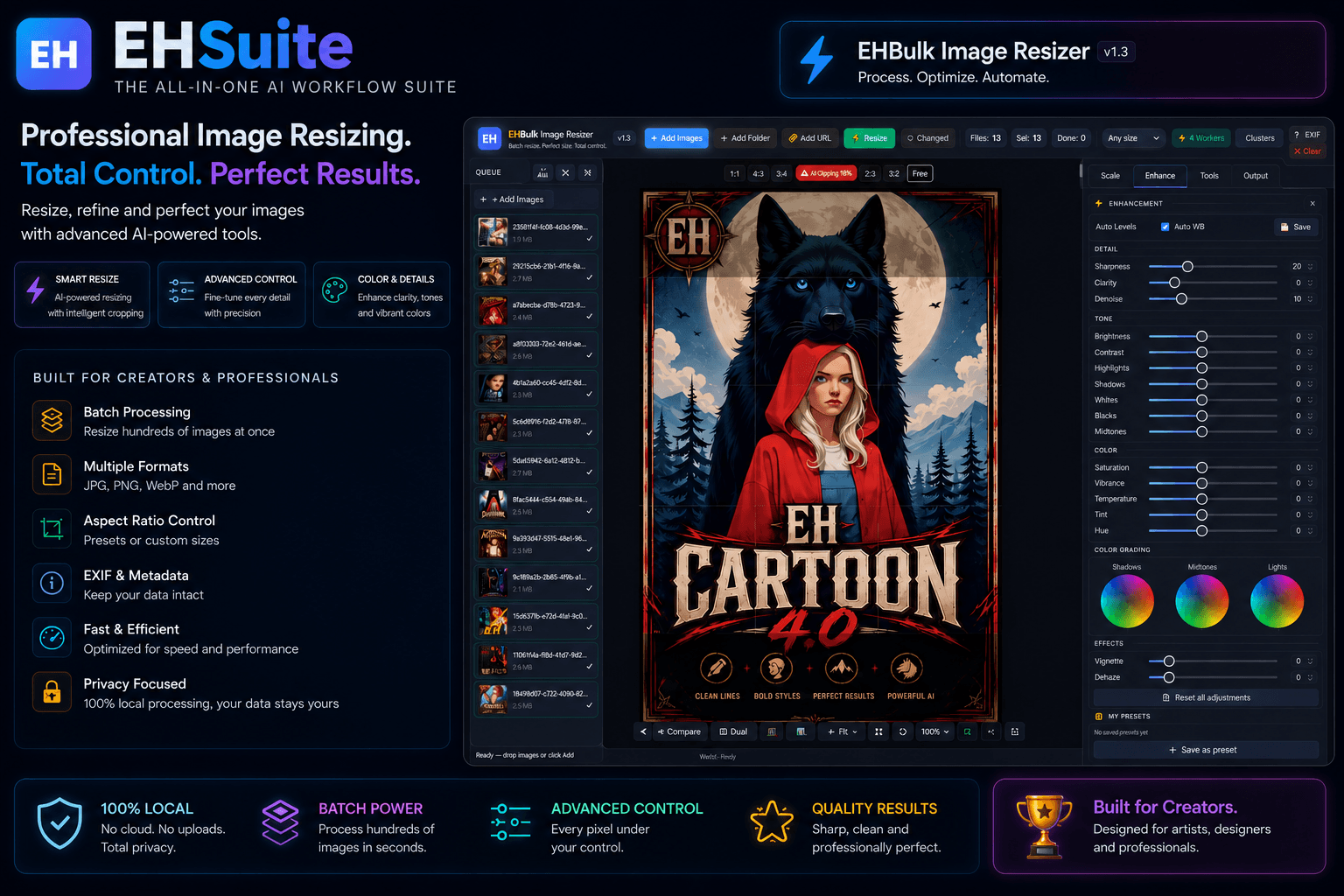This screenshot has width=1344, height=896.
Task: Start processing with the green Resize button
Action: 870,138
